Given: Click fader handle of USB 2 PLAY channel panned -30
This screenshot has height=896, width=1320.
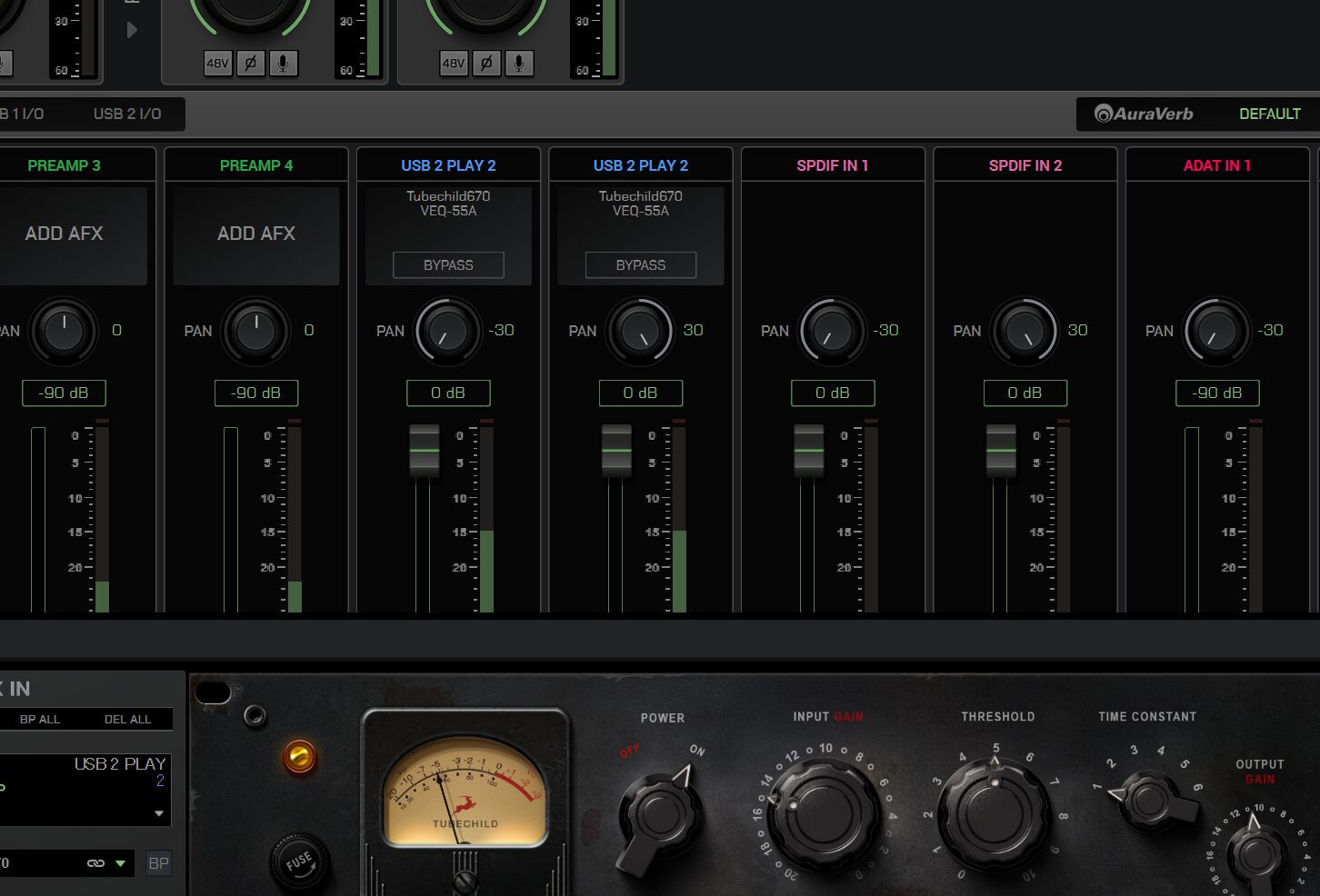Looking at the screenshot, I should coord(425,451).
